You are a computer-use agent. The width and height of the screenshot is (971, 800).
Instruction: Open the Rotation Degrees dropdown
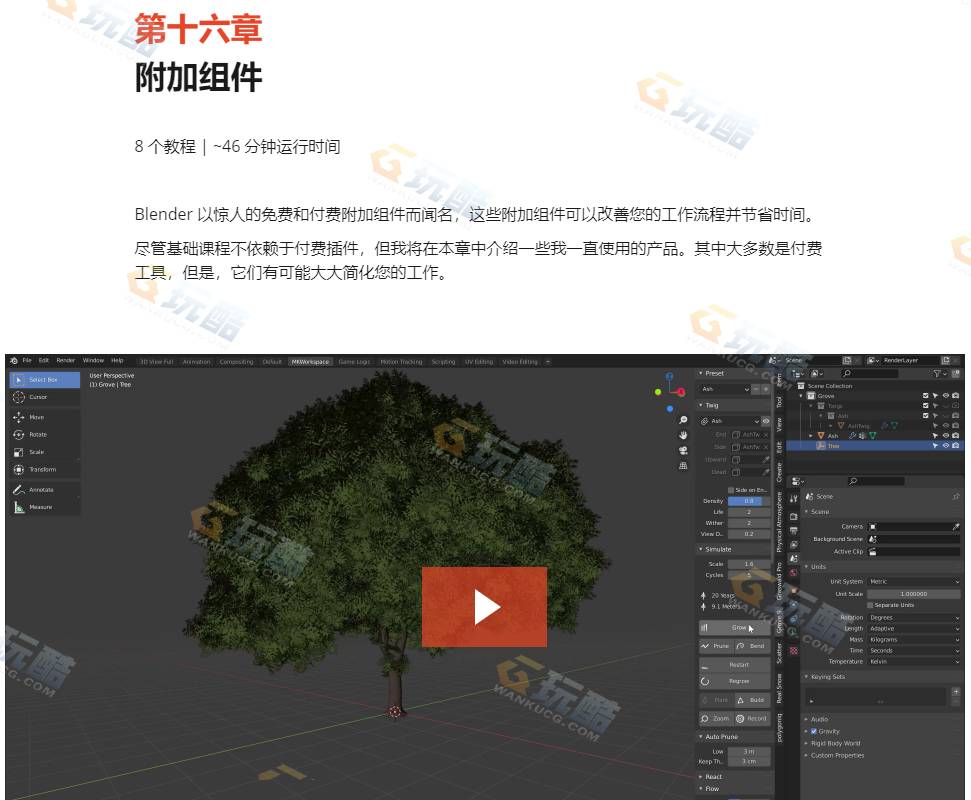coord(914,617)
